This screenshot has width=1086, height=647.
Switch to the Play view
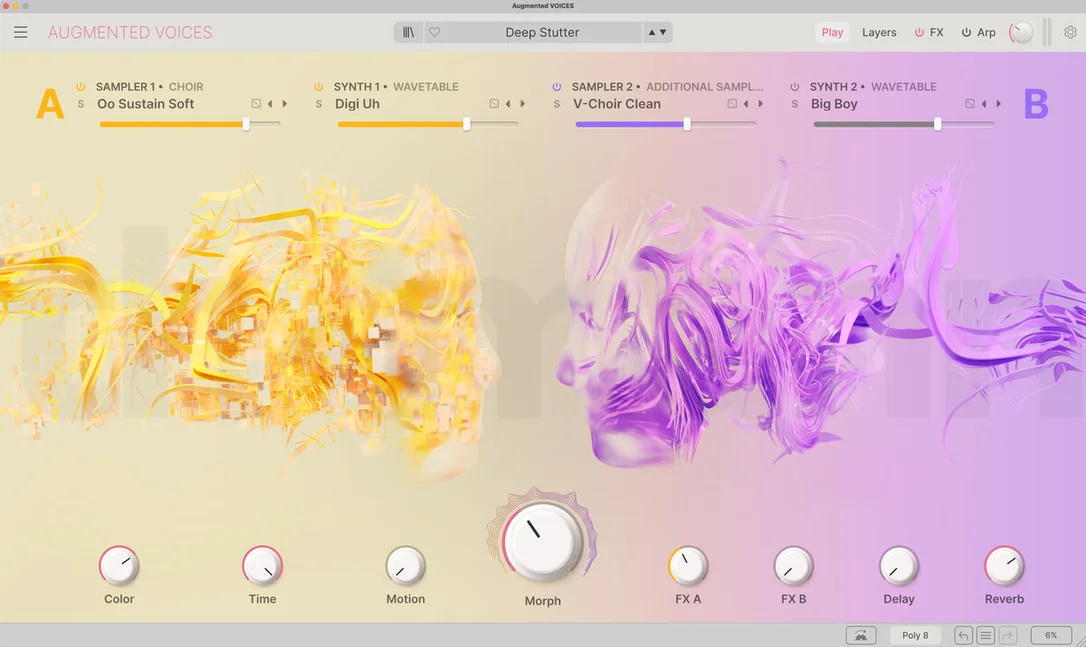pyautogui.click(x=832, y=32)
